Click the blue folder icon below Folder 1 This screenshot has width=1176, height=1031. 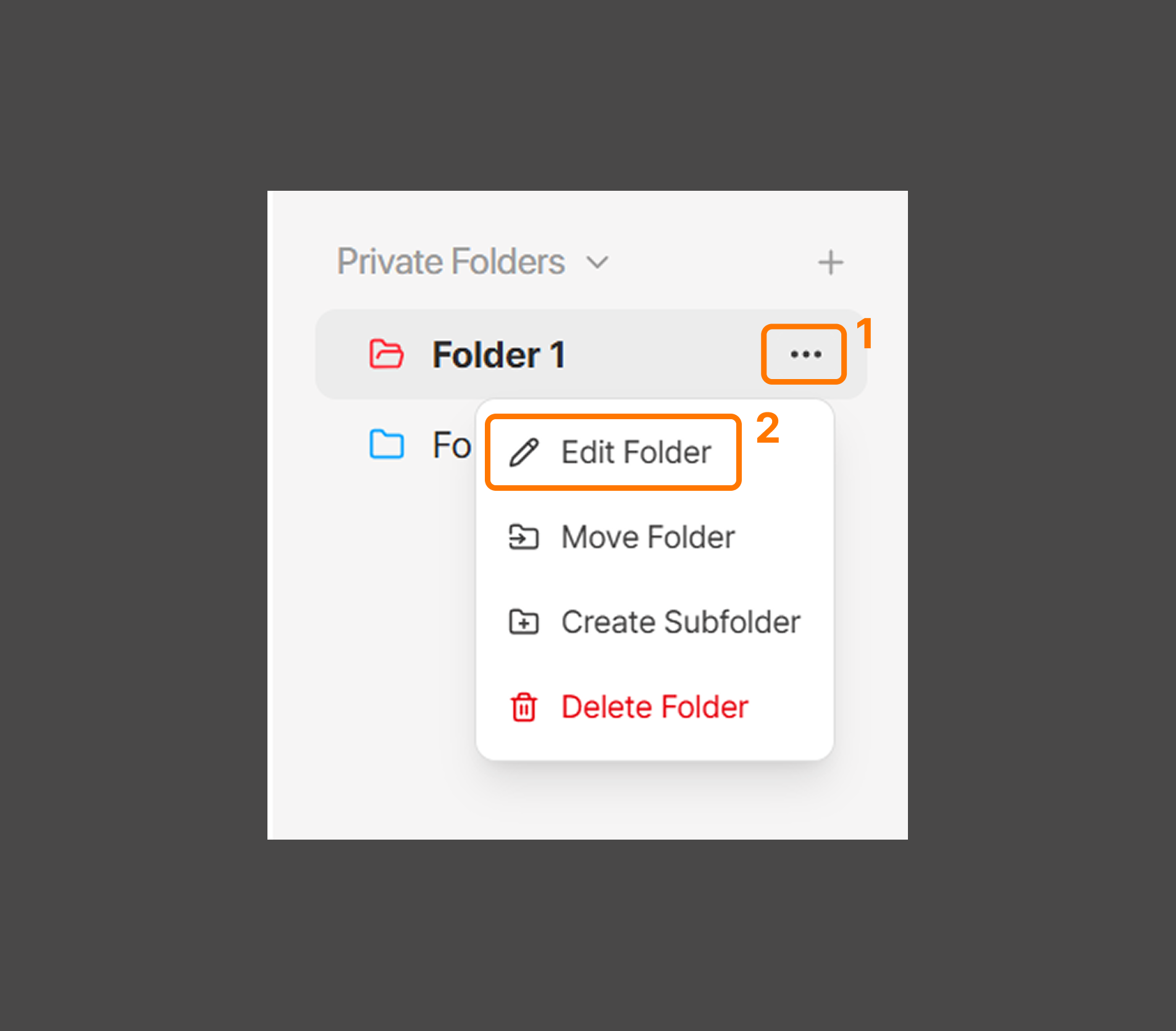387,445
